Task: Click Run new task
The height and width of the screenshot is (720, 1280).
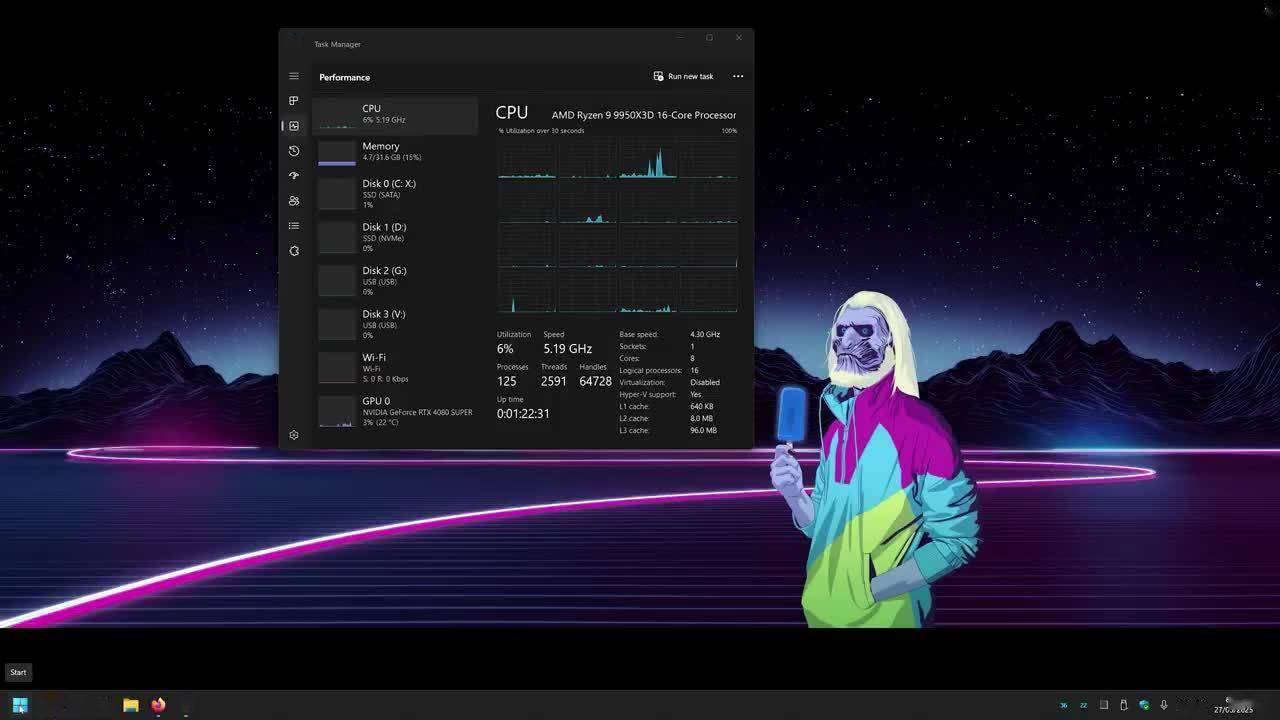Action: point(684,76)
